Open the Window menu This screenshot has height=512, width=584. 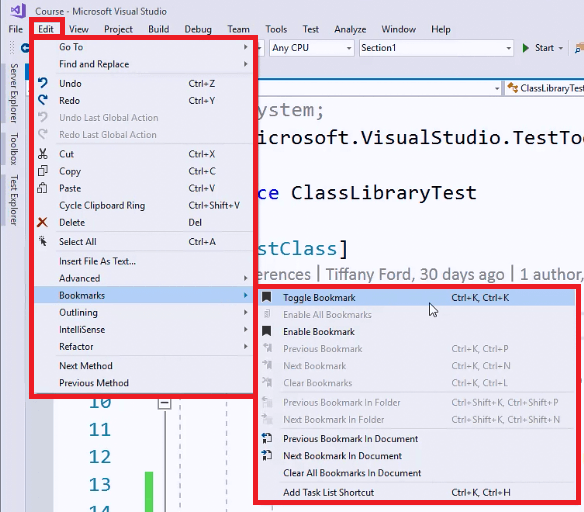pos(399,29)
